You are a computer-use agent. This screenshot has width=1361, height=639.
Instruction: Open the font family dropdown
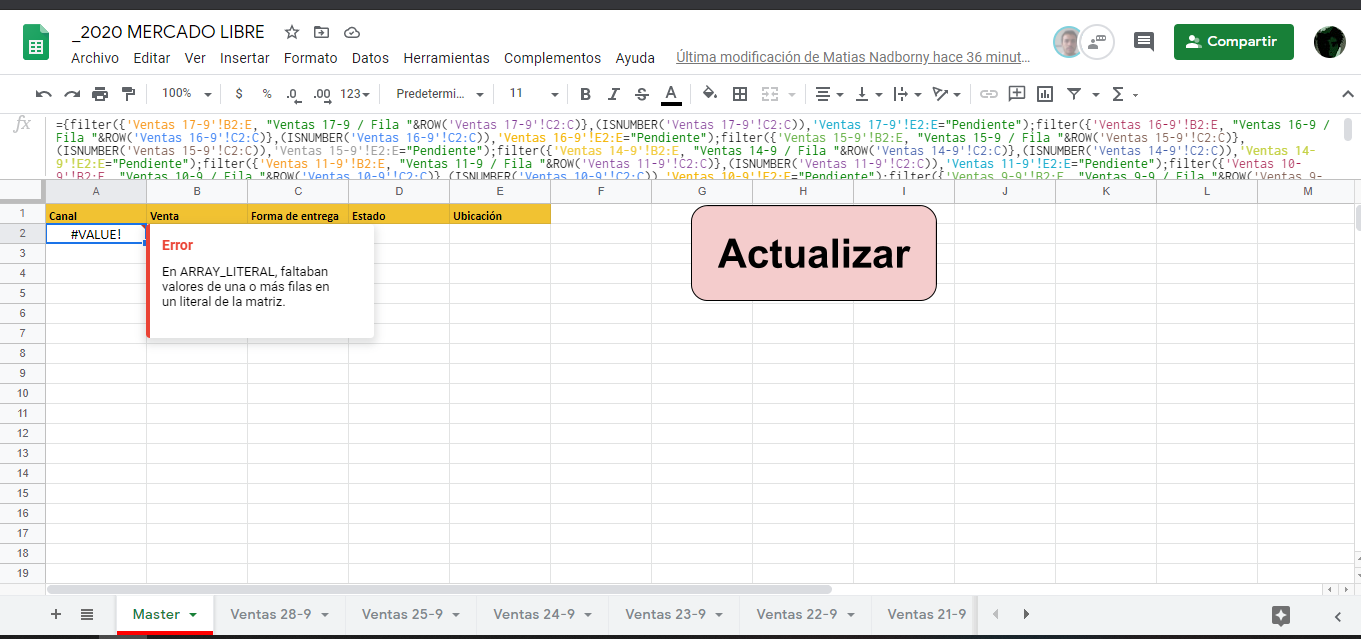440,94
